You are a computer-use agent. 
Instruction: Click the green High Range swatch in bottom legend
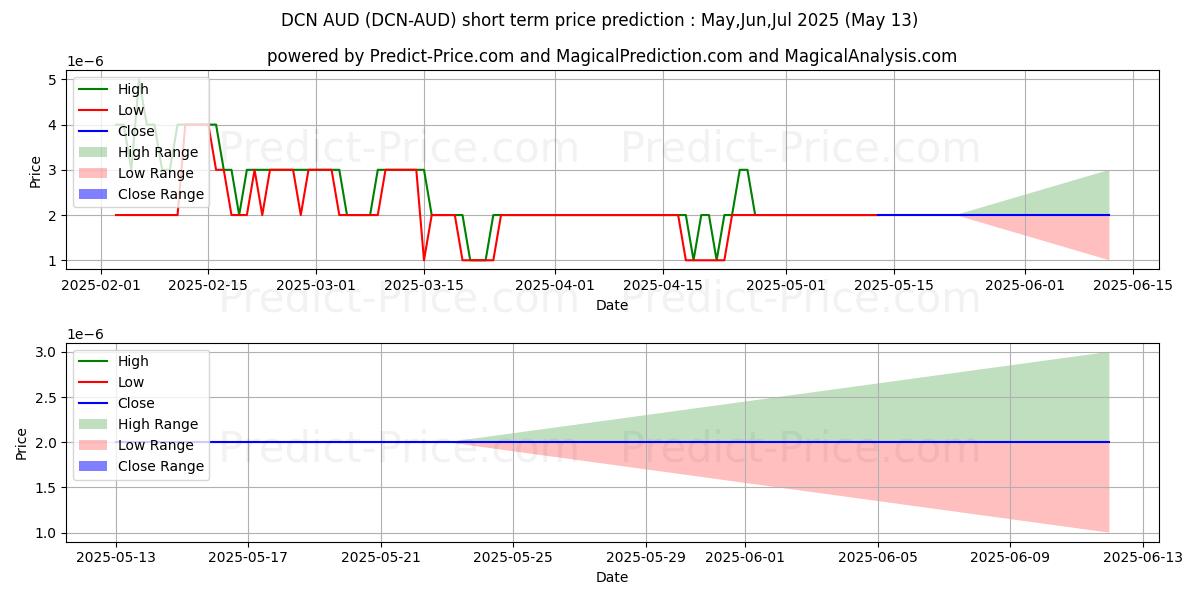[94, 424]
